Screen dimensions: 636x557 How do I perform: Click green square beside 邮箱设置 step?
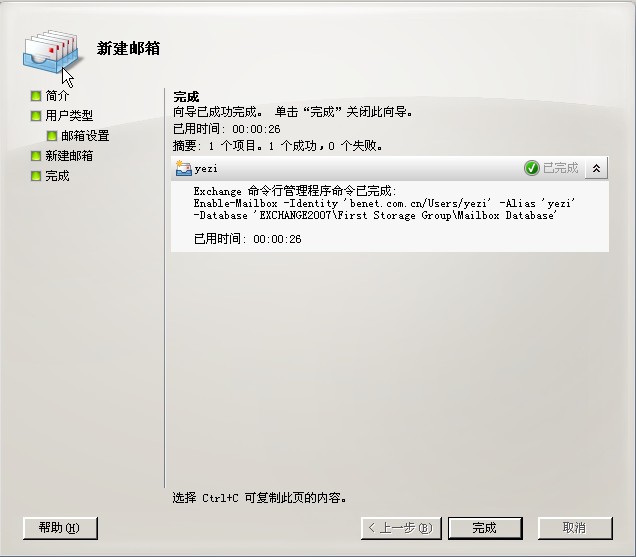click(52, 136)
